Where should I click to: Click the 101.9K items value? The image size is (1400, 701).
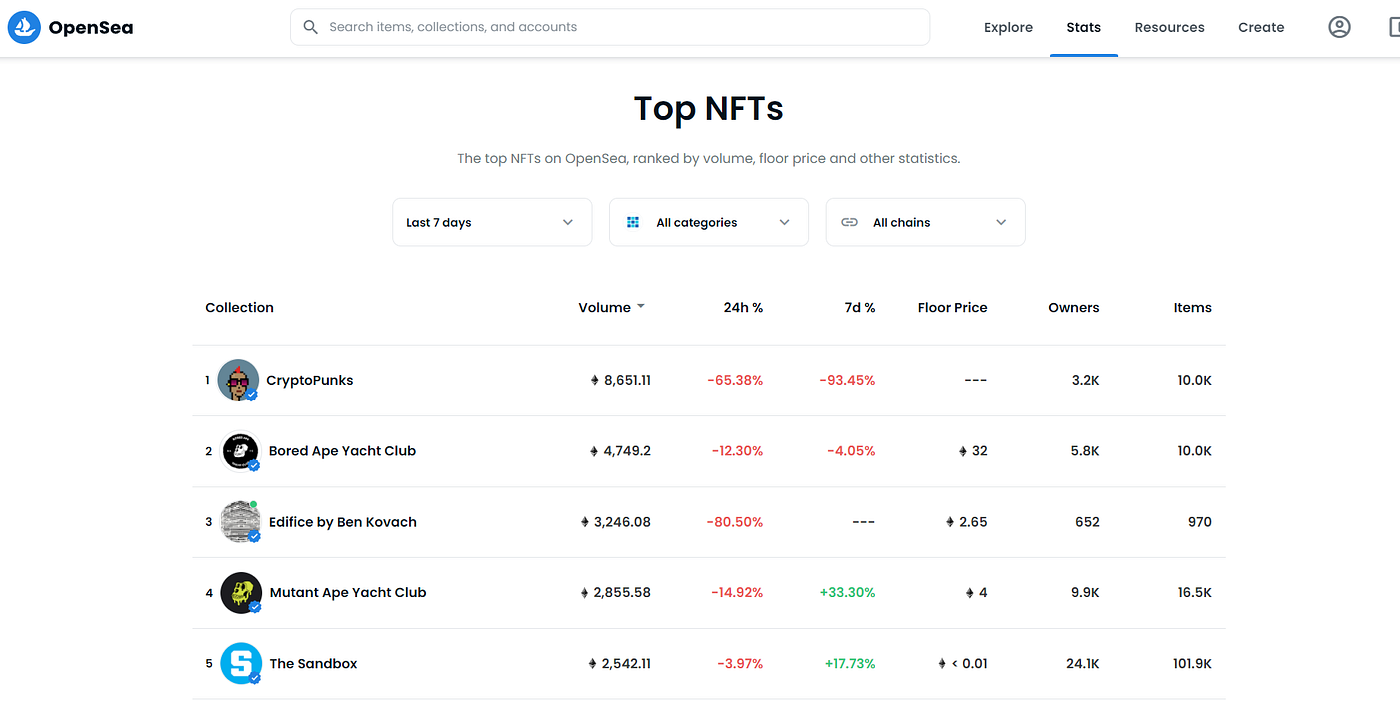click(x=1192, y=663)
